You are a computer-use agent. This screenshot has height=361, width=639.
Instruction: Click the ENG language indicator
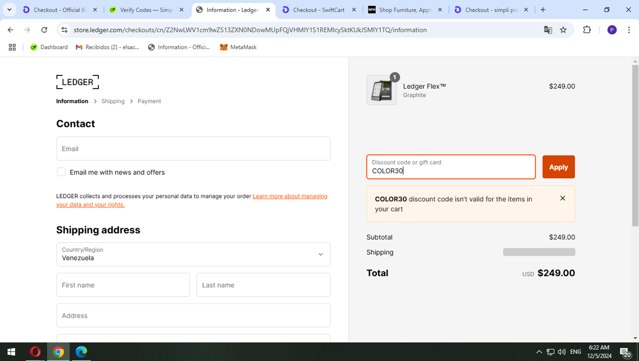click(x=575, y=352)
